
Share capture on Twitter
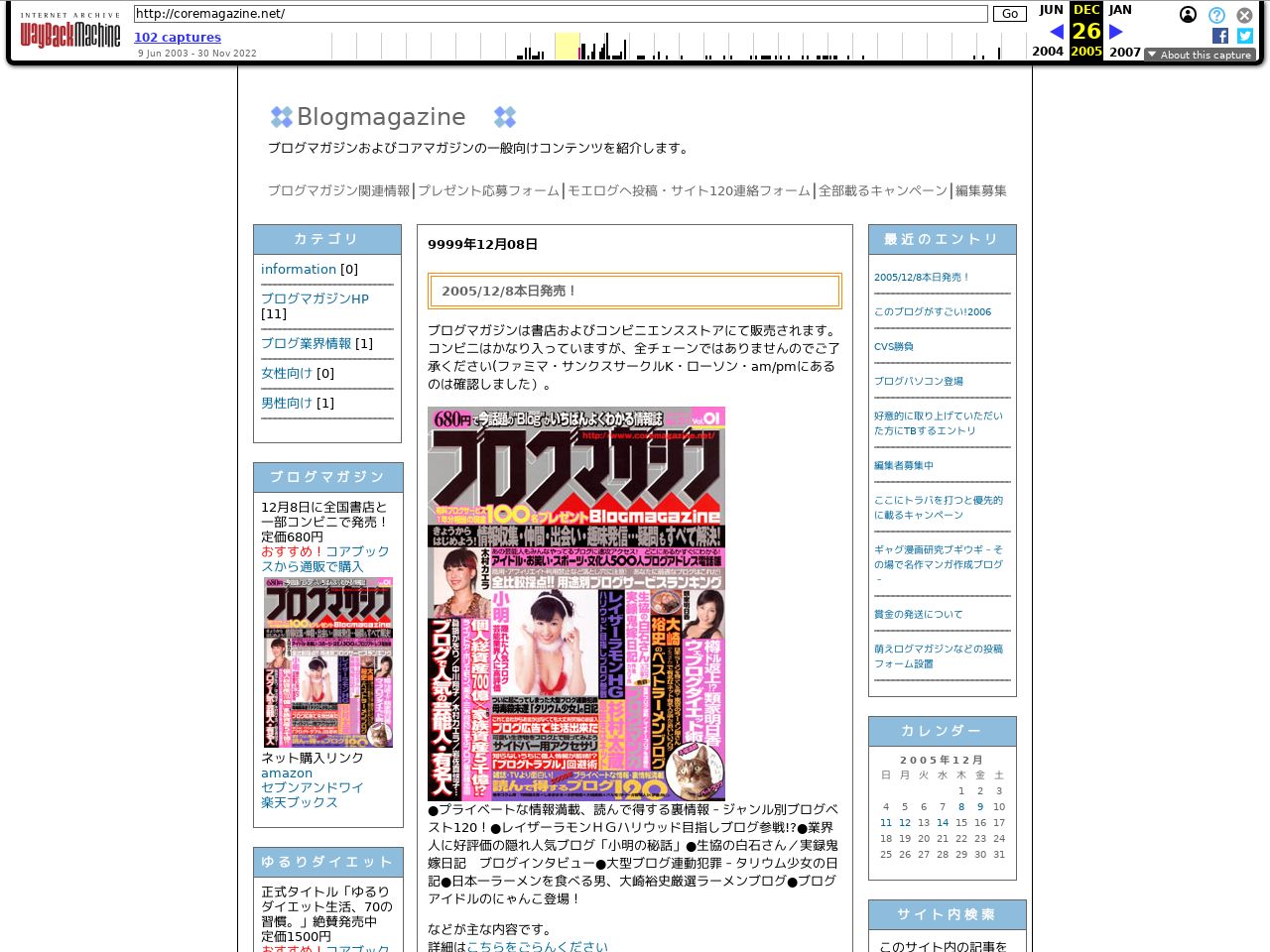point(1245,36)
